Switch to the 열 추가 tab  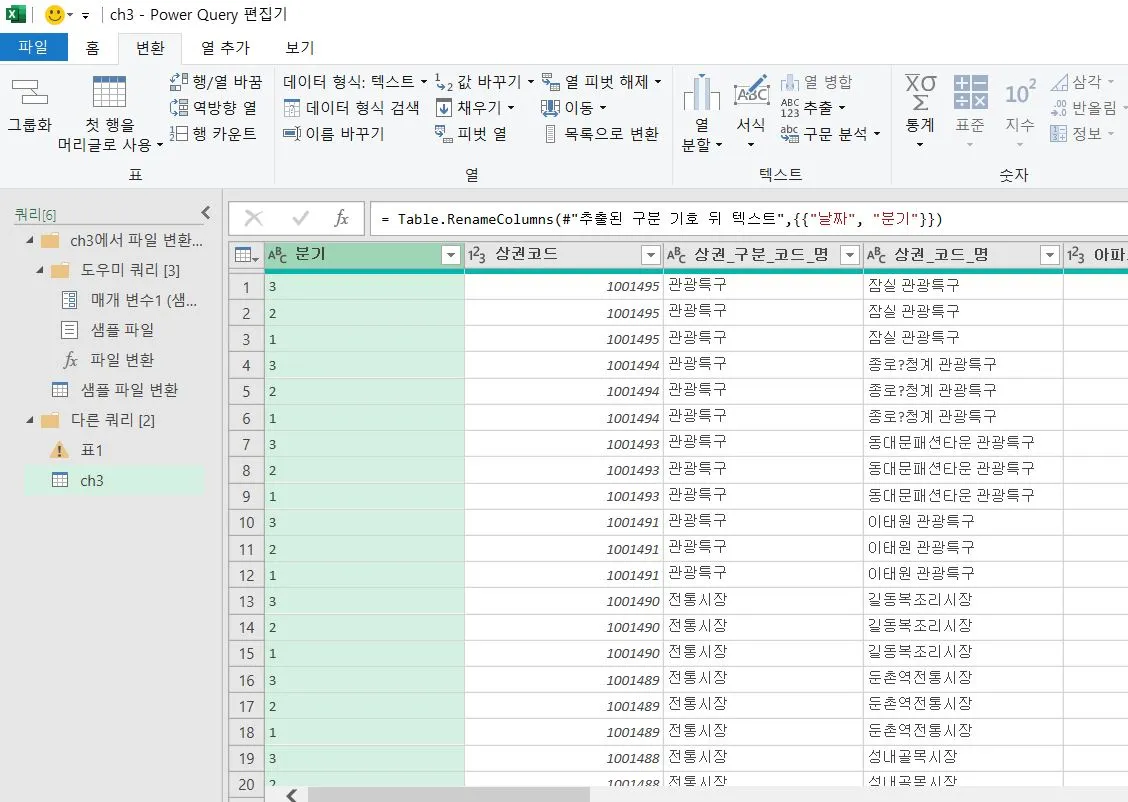pos(225,47)
